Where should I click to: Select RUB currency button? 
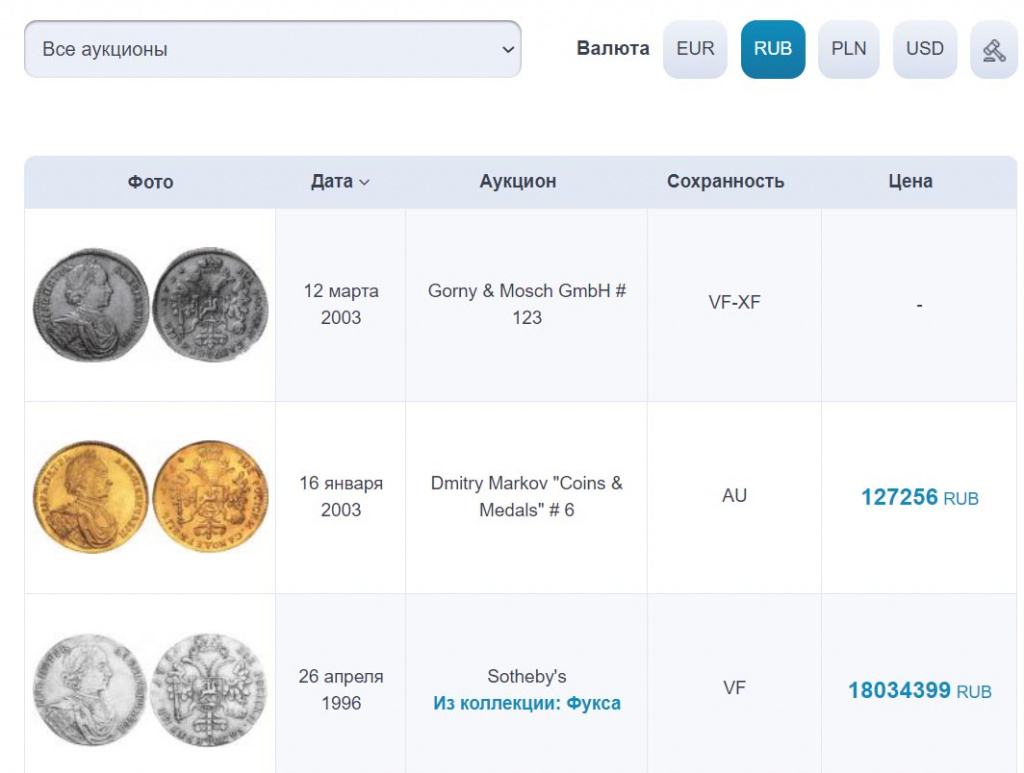tap(772, 49)
